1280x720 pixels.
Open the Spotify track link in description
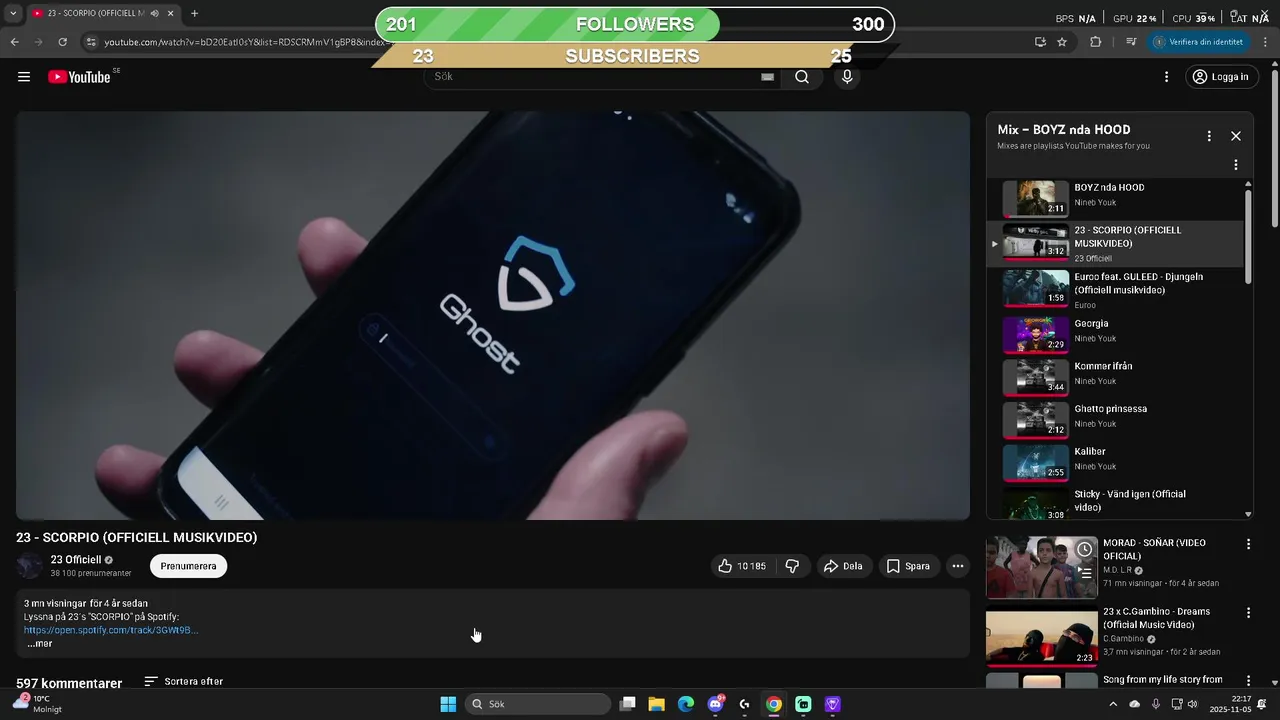pos(111,630)
